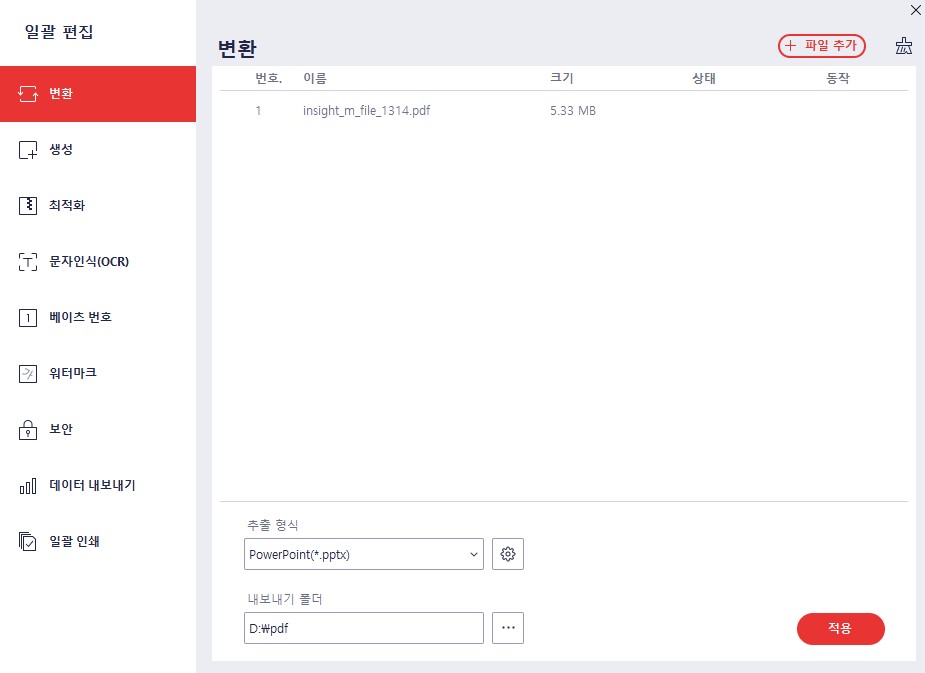Switch to 워터마크 section
Screen dimensions: 925x673
(x=73, y=373)
